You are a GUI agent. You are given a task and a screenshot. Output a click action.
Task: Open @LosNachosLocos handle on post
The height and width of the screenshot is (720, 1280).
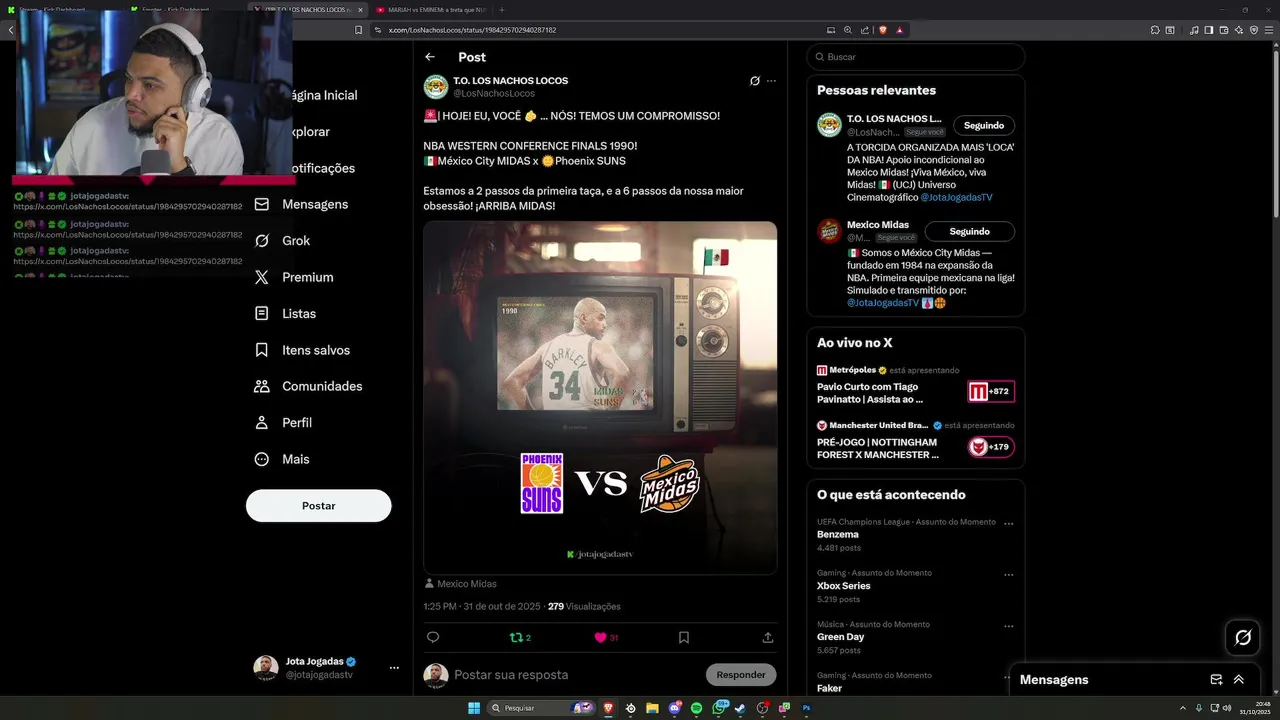[x=494, y=93]
